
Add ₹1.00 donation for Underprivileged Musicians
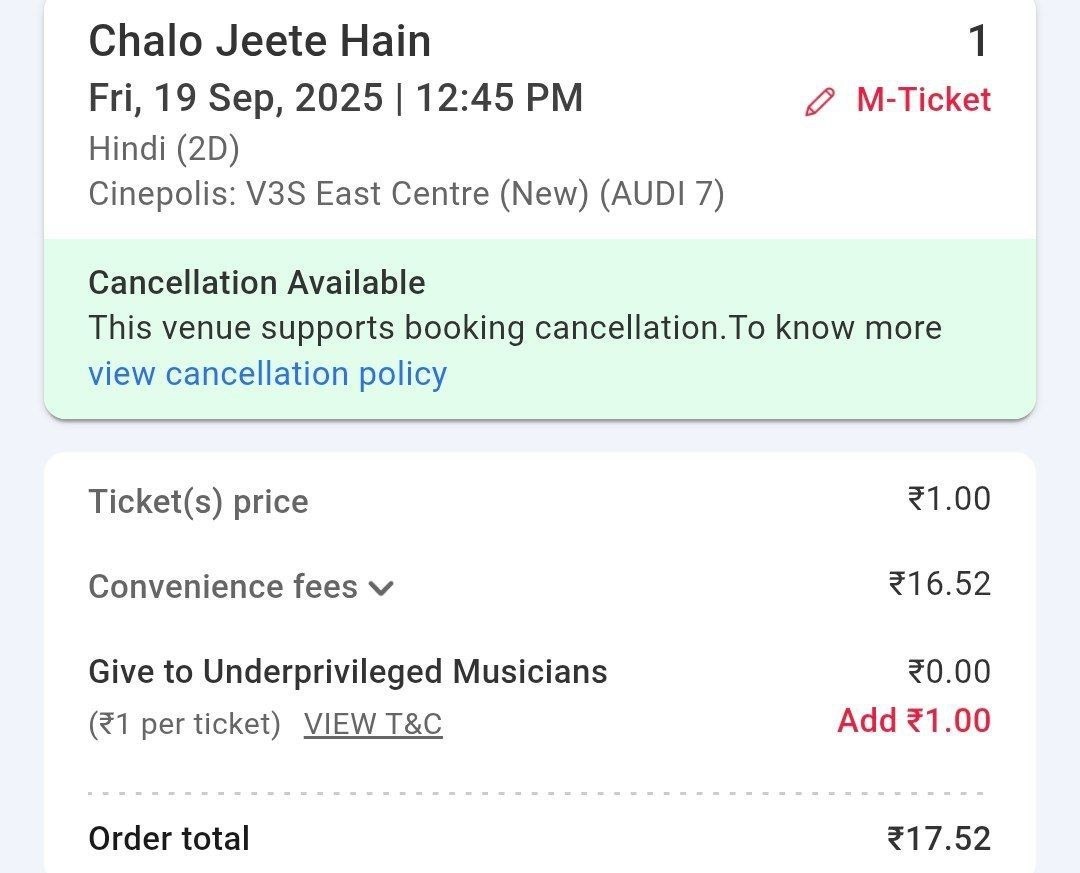click(914, 720)
